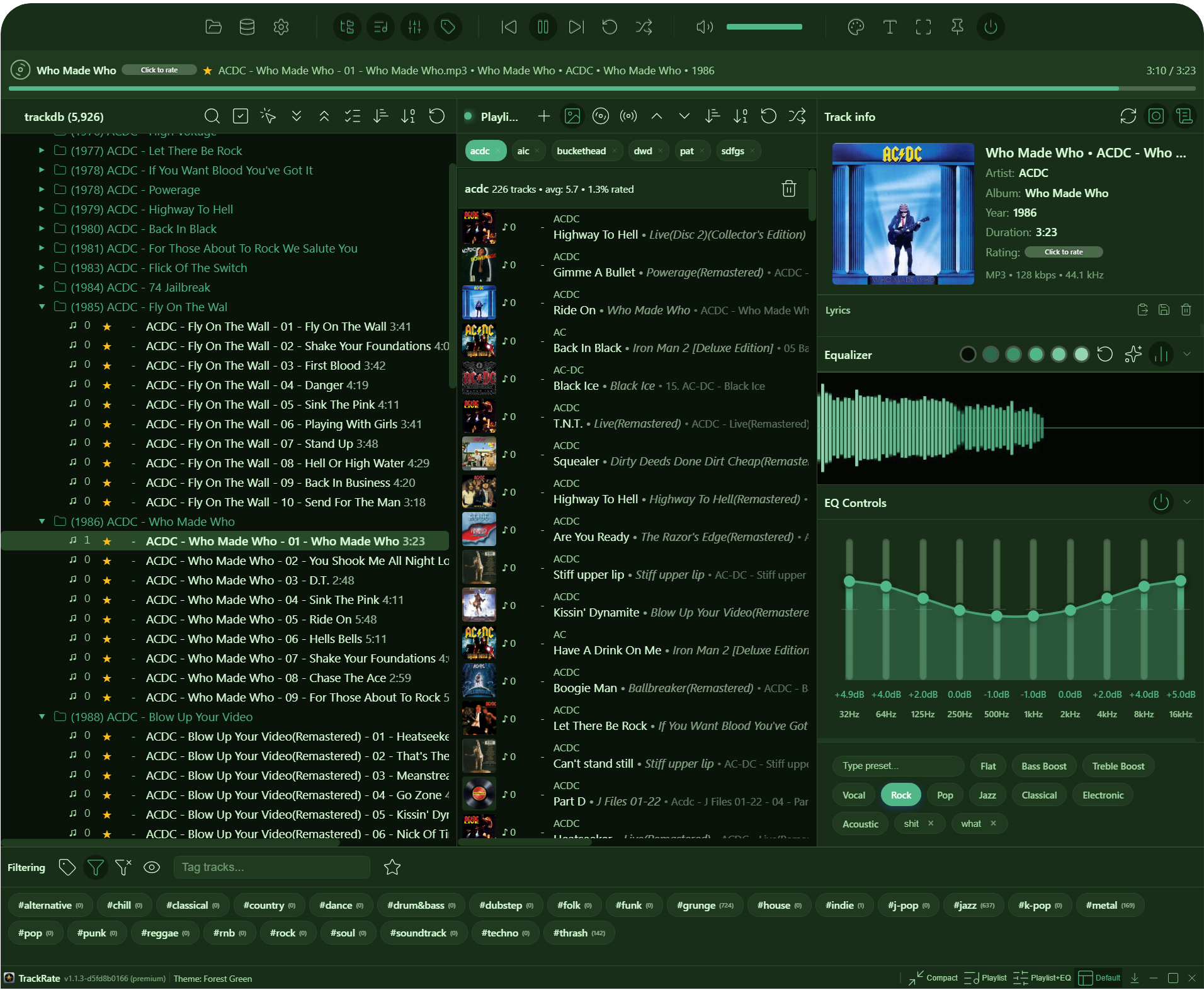Adjust the volume slider in the top toolbar
1204x990 pixels.
click(764, 26)
